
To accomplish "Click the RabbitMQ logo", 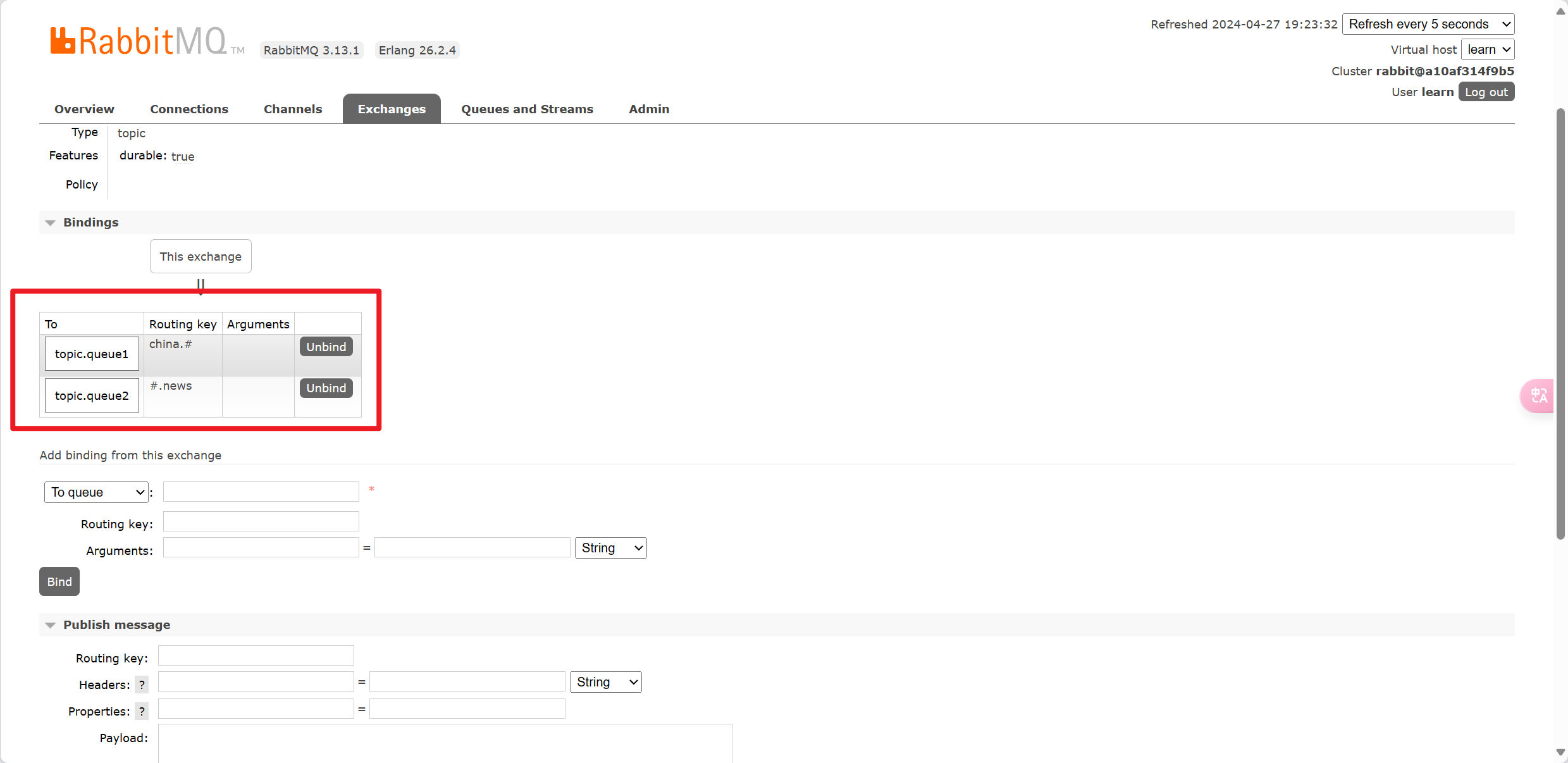I will click(x=138, y=41).
